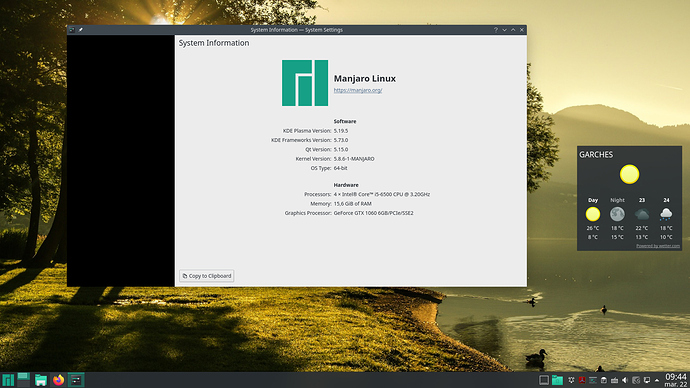Click the Memory value 15,6 GiB of RAM
The width and height of the screenshot is (690, 388).
pyautogui.click(x=352, y=204)
